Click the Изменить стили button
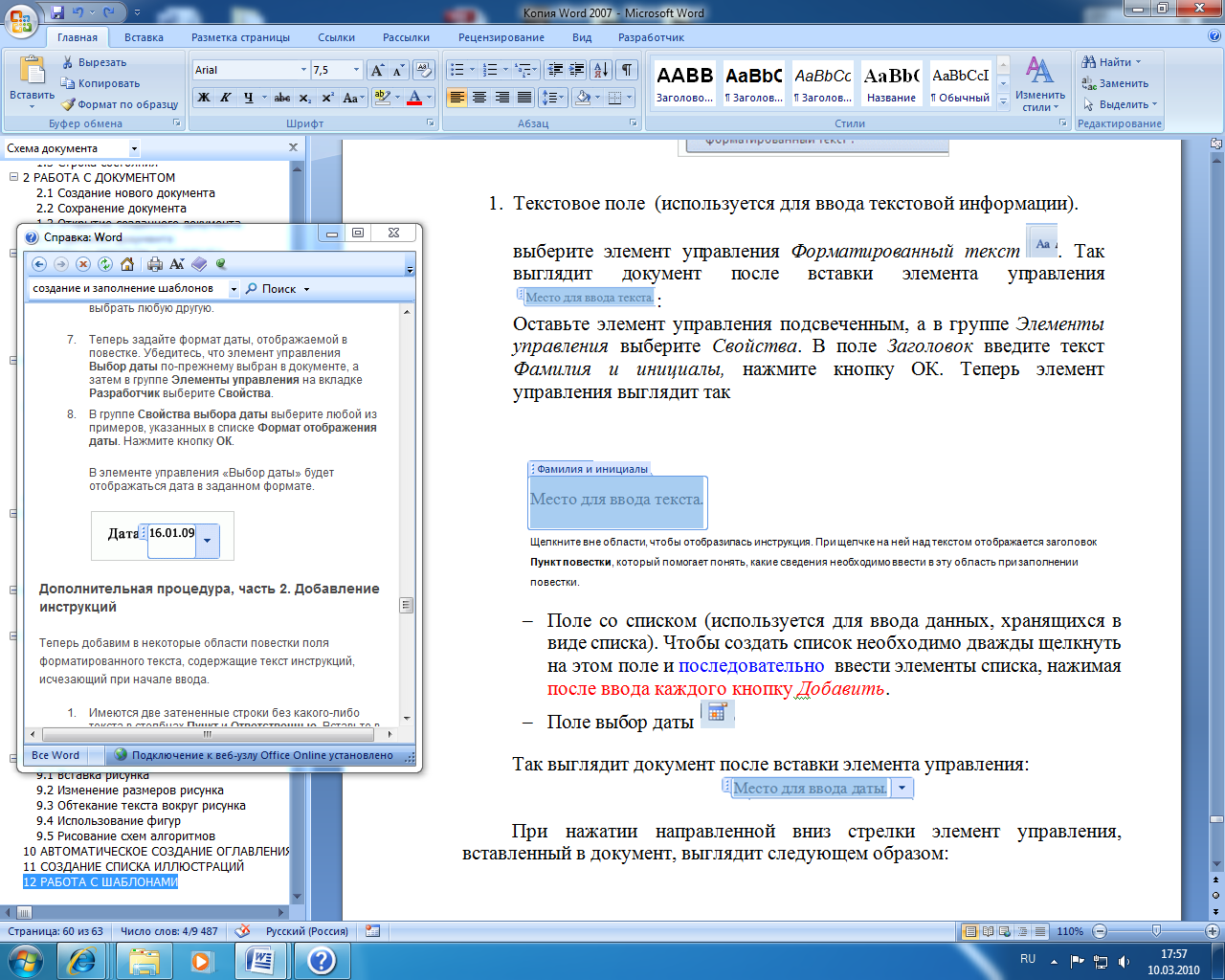The image size is (1225, 980). click(1040, 83)
